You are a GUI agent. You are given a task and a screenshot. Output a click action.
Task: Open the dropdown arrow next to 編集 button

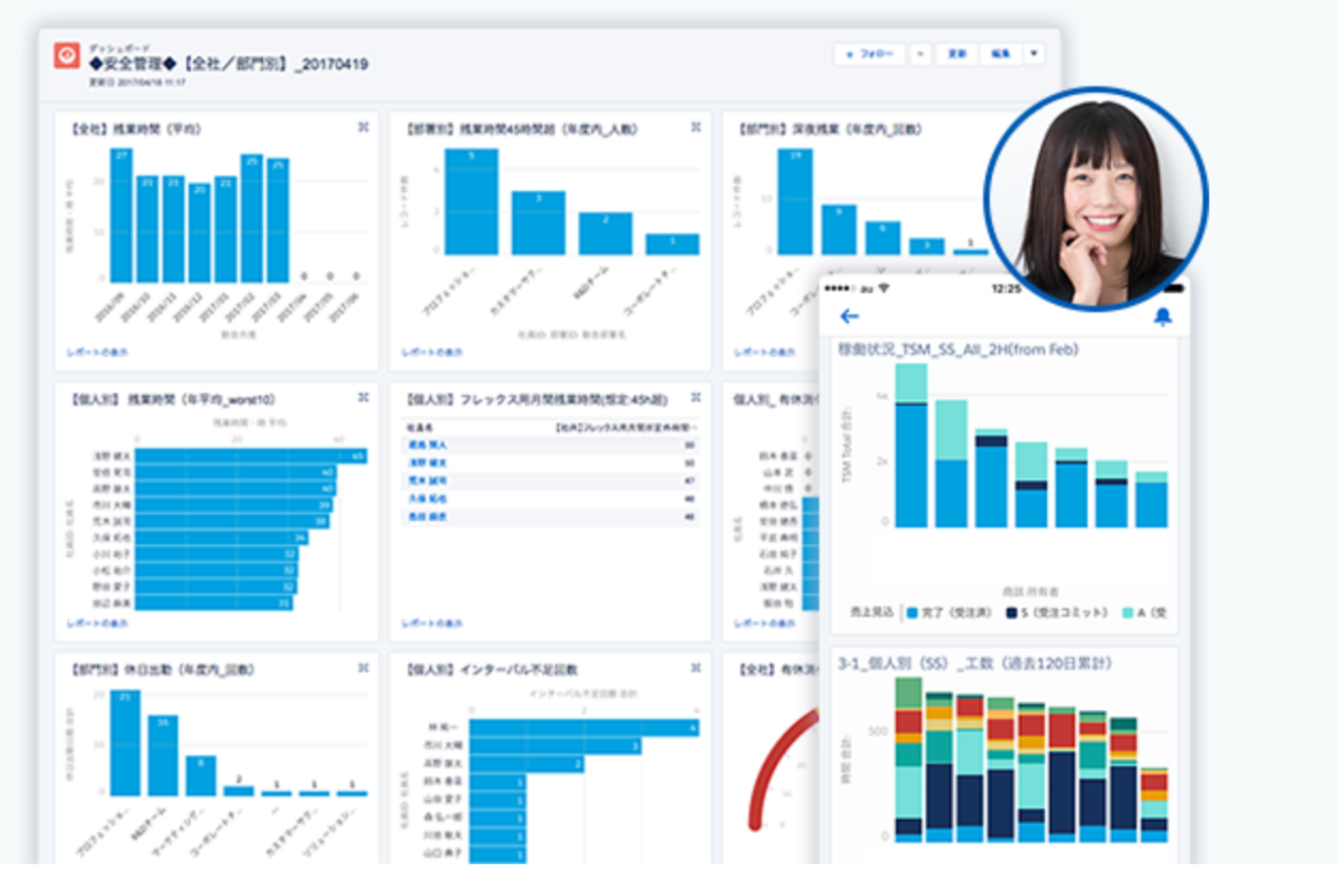pos(1034,54)
